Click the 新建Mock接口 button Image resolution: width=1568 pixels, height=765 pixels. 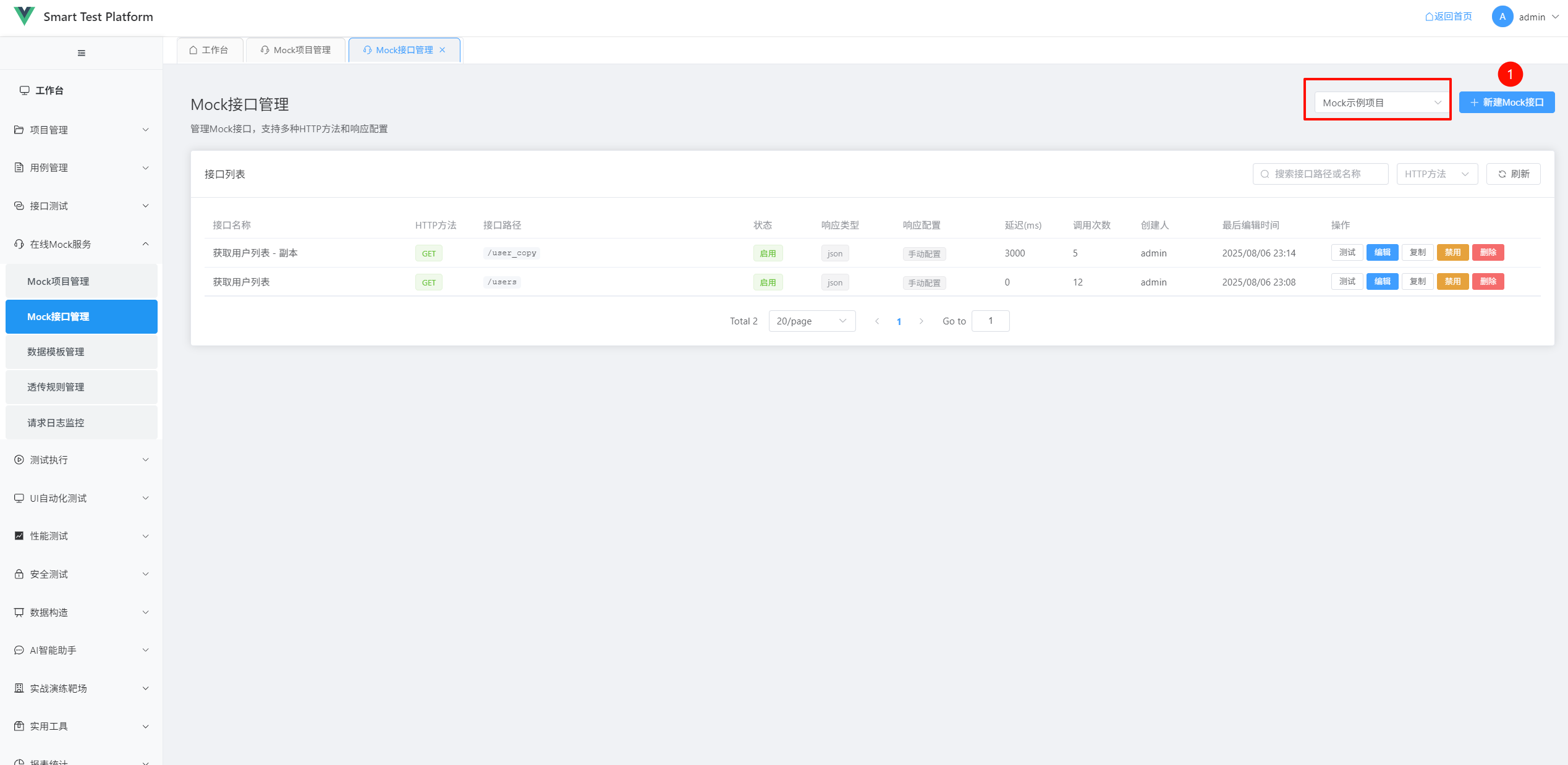(x=1506, y=103)
